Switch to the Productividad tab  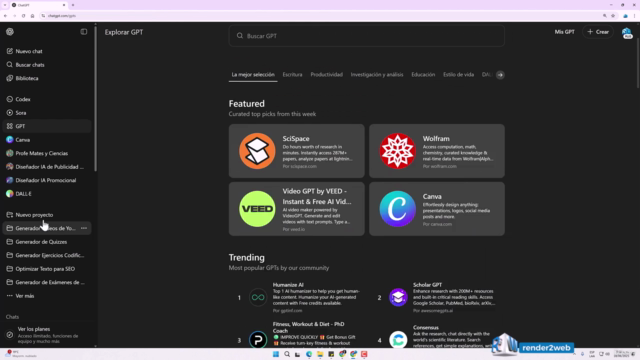(x=327, y=75)
